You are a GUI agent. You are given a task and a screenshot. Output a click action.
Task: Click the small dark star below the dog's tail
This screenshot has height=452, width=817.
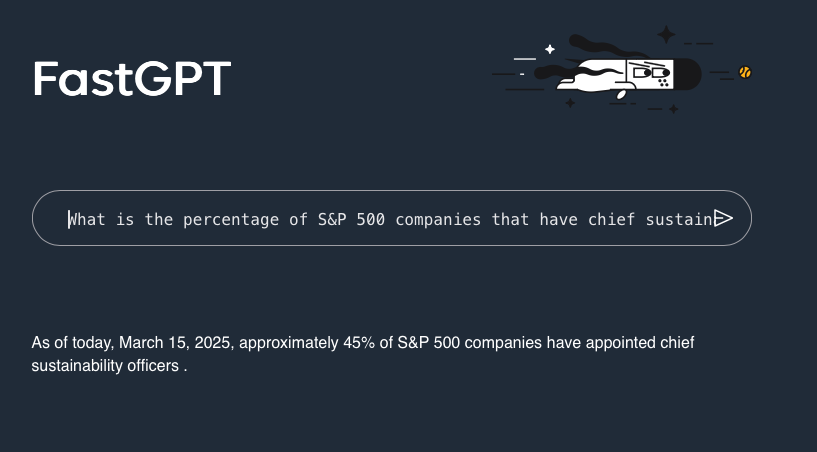[570, 102]
